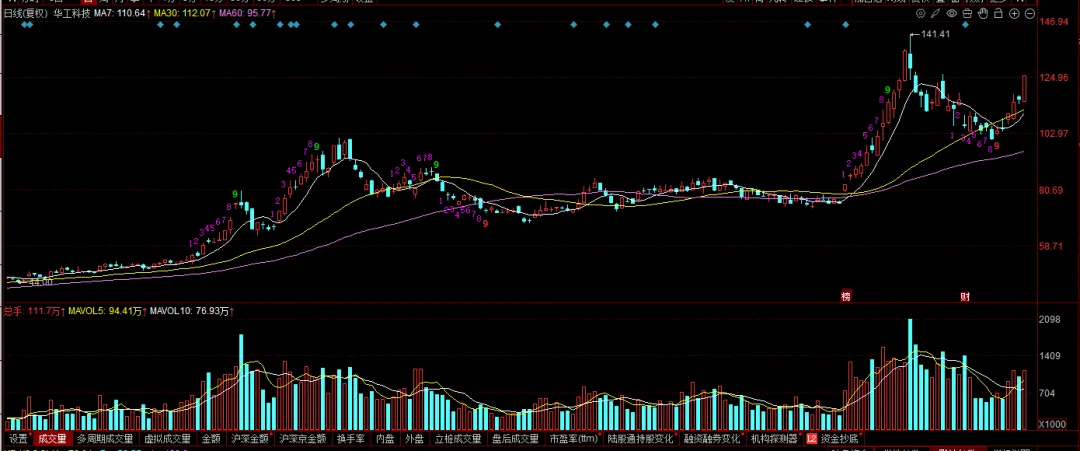1080x451 pixels.
Task: Open the 设置 indicator settings tab
Action: (18, 439)
